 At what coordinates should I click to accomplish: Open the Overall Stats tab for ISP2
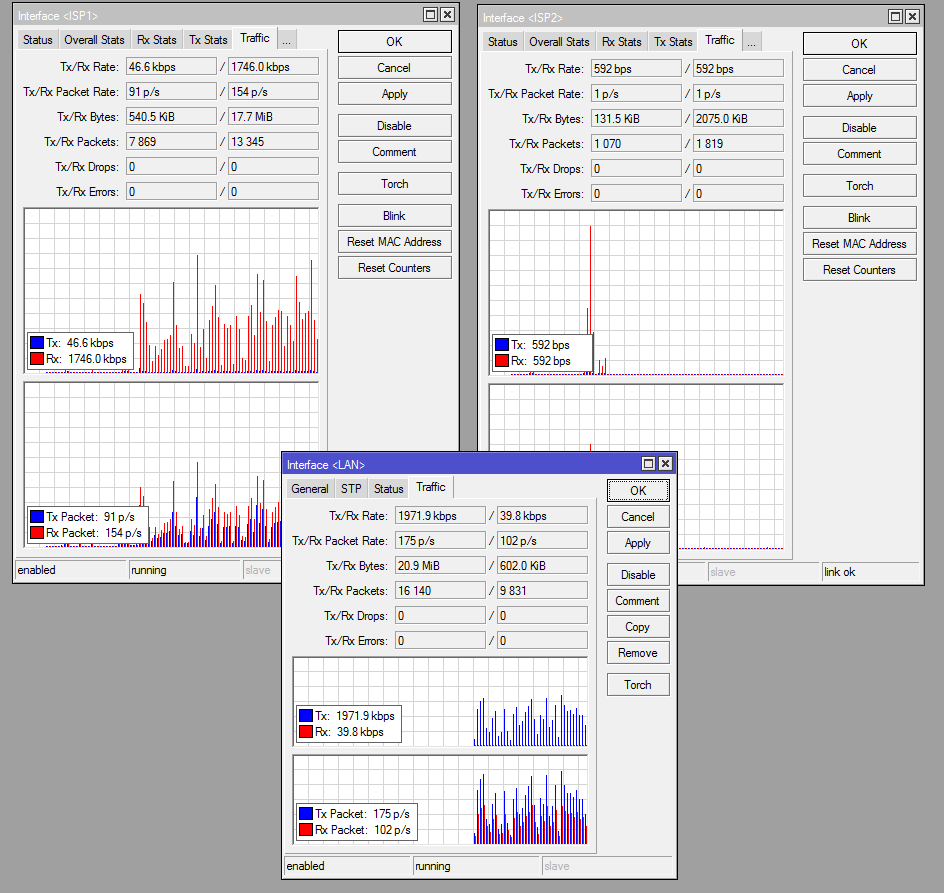coord(558,41)
